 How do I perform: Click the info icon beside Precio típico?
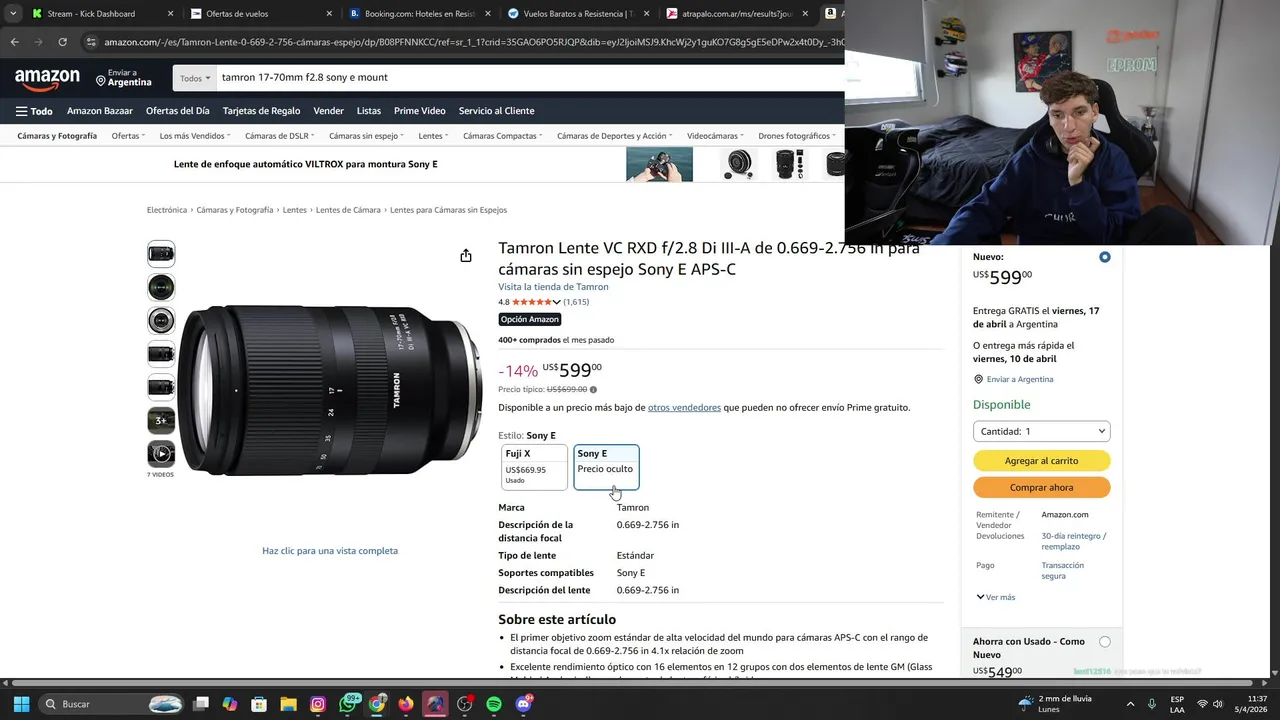coord(593,390)
